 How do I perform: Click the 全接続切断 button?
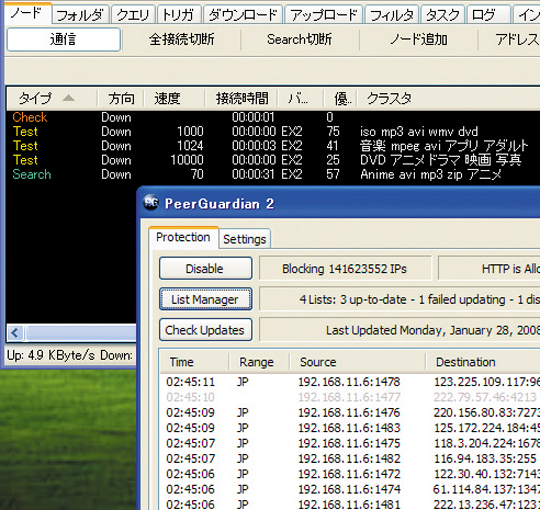click(181, 40)
